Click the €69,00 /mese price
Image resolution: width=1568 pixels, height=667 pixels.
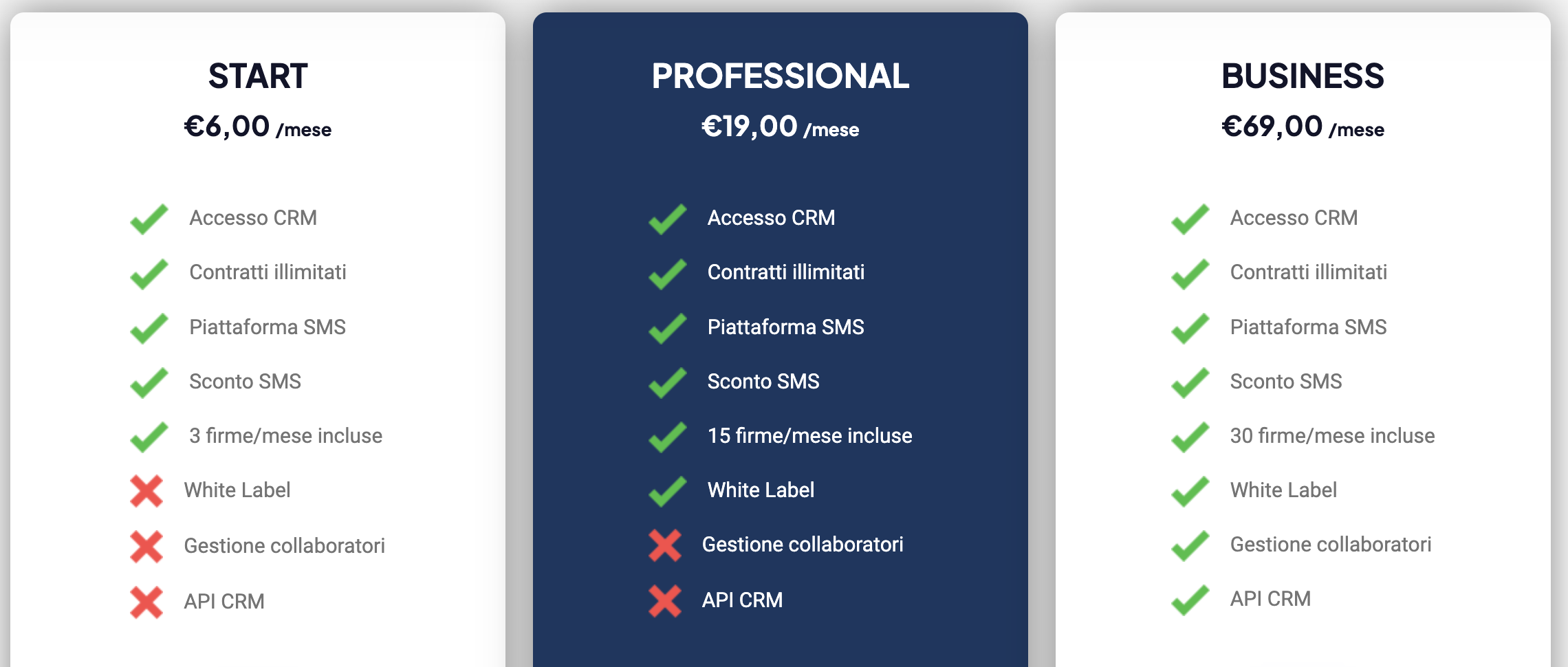[x=1303, y=127]
